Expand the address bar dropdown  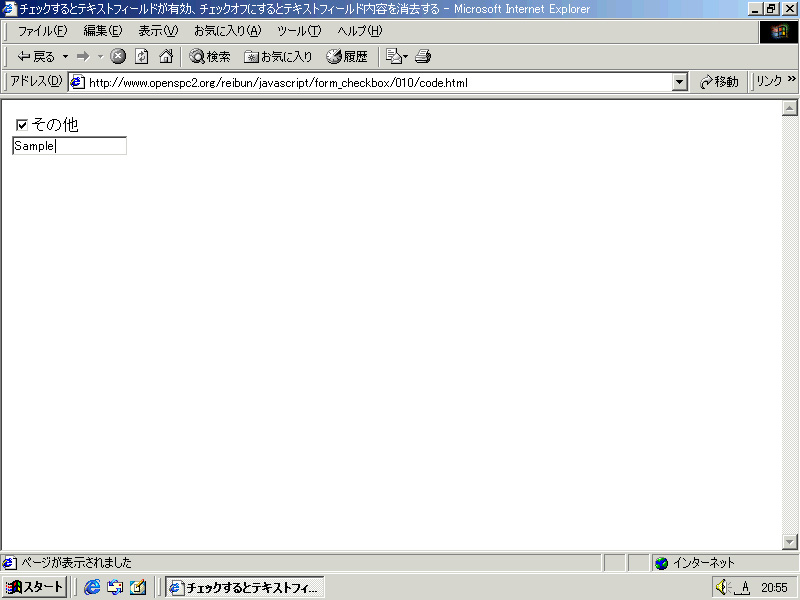pyautogui.click(x=679, y=82)
